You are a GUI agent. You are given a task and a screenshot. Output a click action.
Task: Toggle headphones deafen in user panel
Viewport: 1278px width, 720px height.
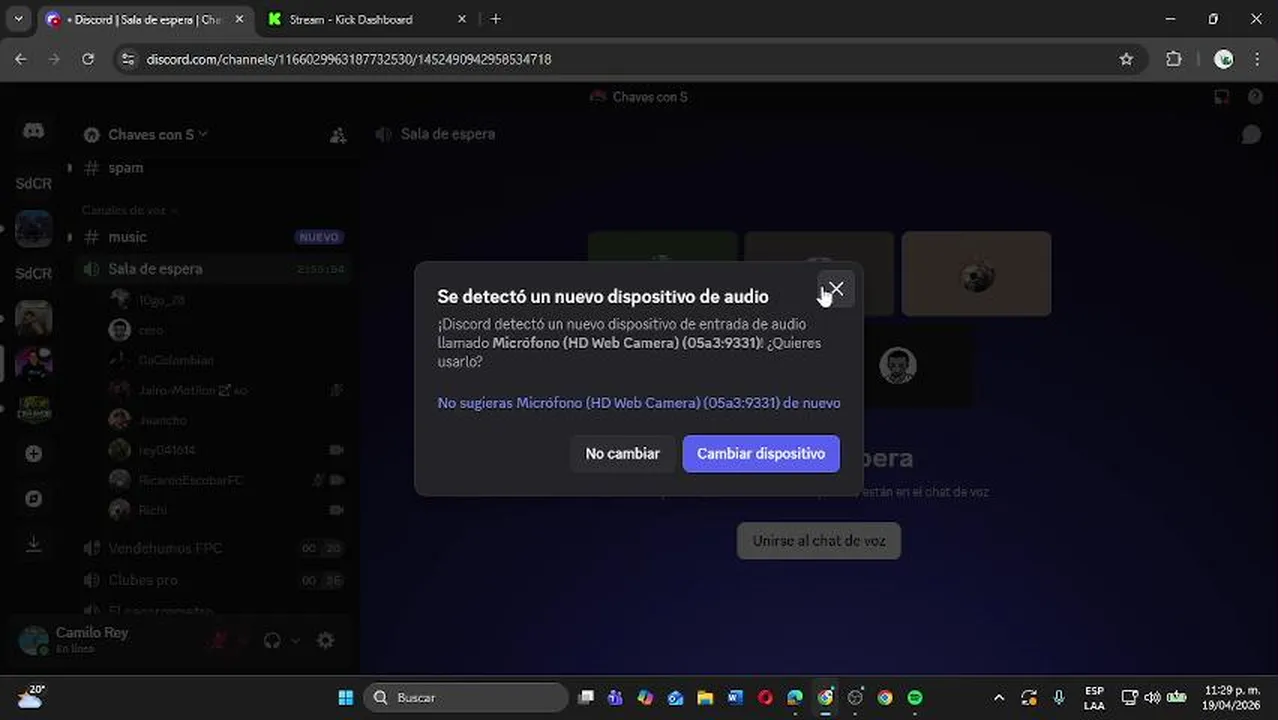pyautogui.click(x=271, y=641)
